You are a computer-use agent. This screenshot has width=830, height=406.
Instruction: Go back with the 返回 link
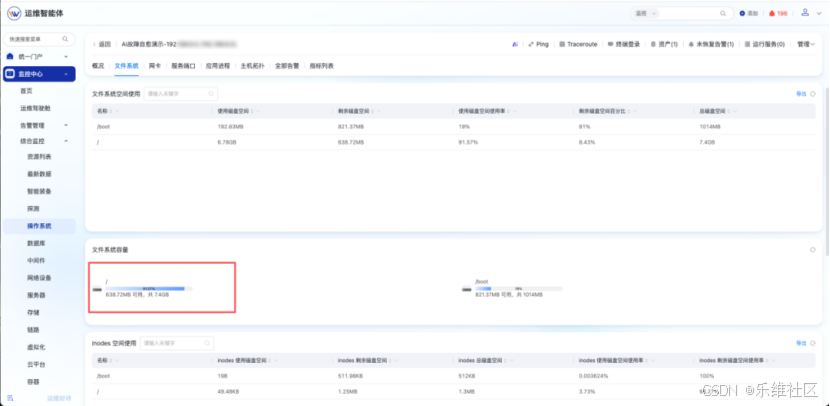[102, 44]
